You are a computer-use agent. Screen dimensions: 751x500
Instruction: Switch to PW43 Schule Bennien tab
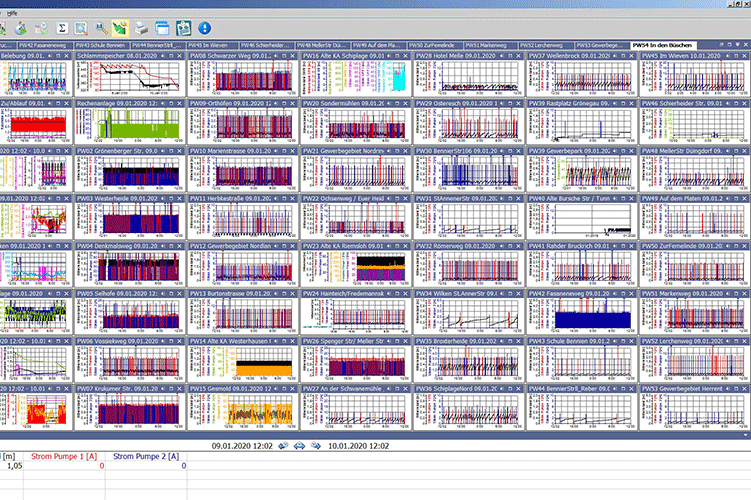100,46
